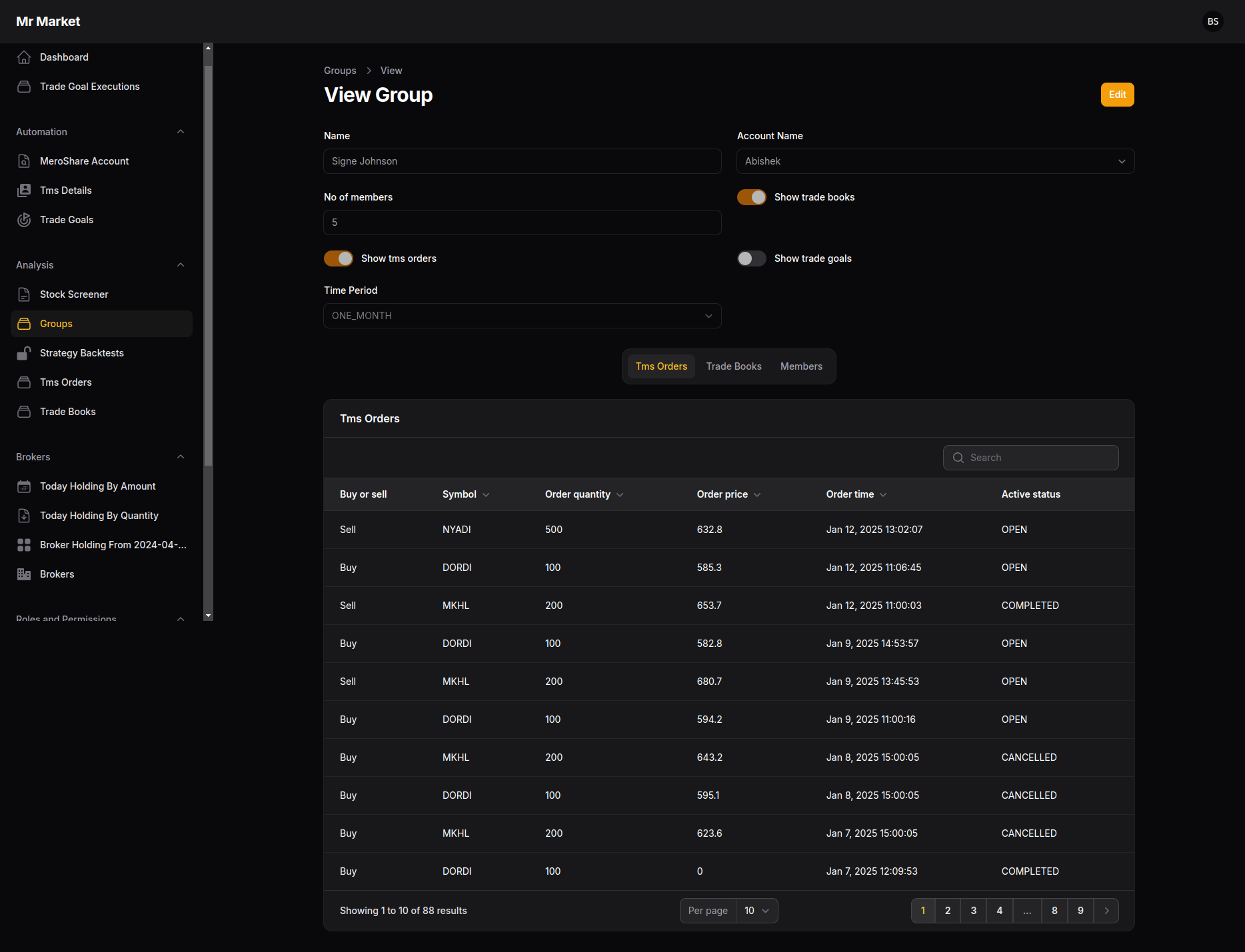
Task: Click the Trade Goals target icon
Action: click(24, 220)
